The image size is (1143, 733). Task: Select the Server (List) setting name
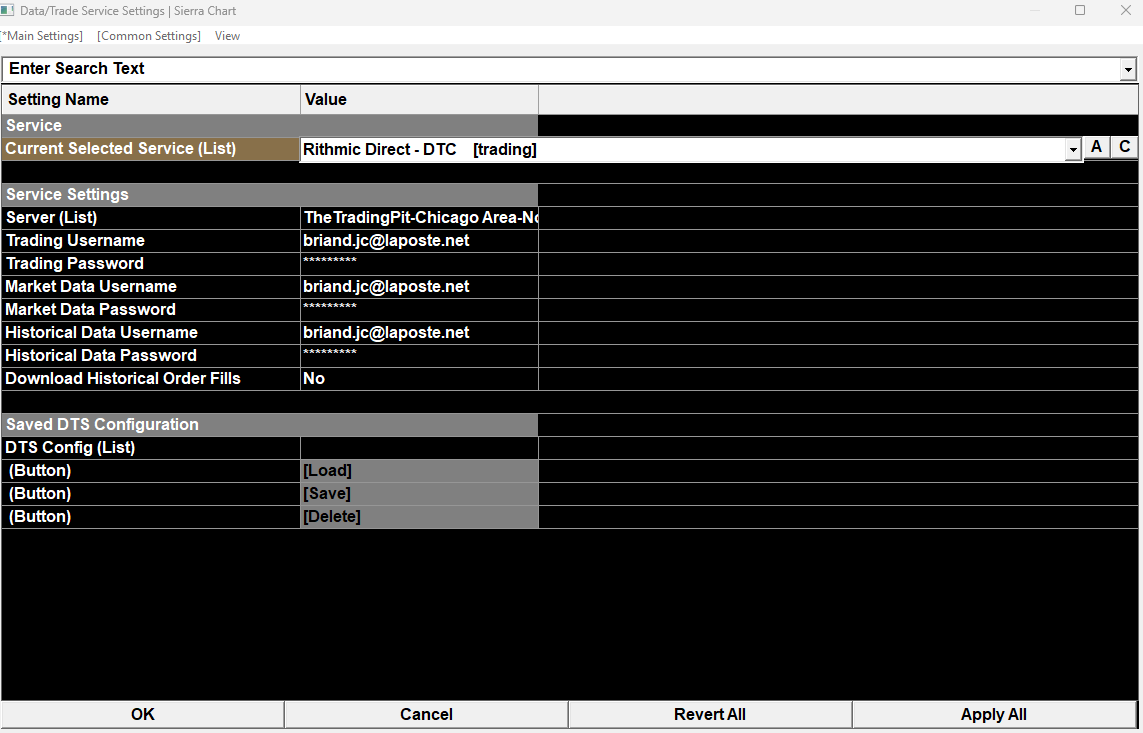coord(151,218)
